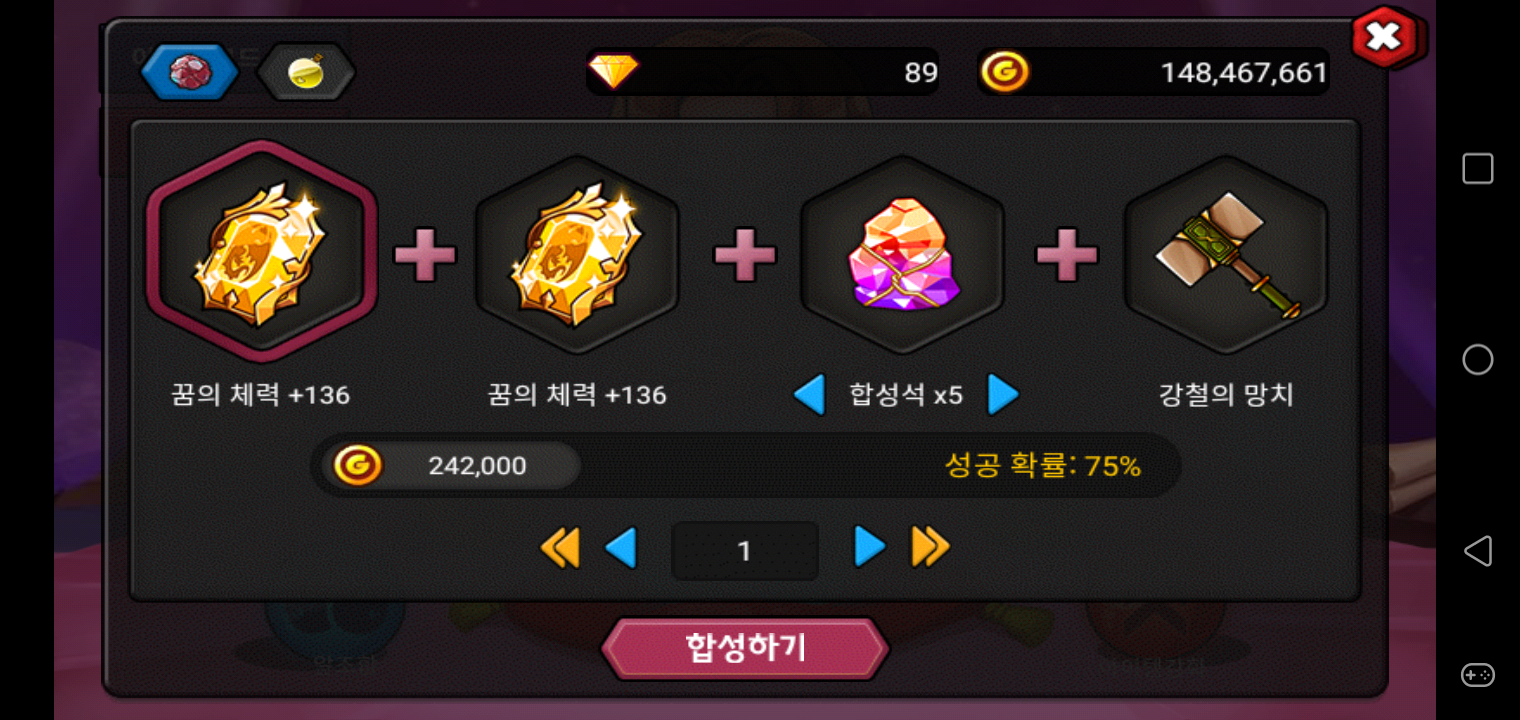Screen dimensions: 1520x720
Task: Tap the gold coin icon beside 148,467,661
Action: (1004, 72)
